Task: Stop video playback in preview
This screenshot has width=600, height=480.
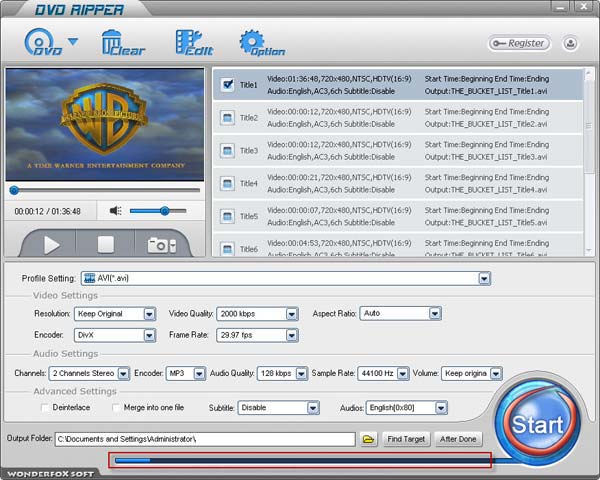Action: click(105, 244)
